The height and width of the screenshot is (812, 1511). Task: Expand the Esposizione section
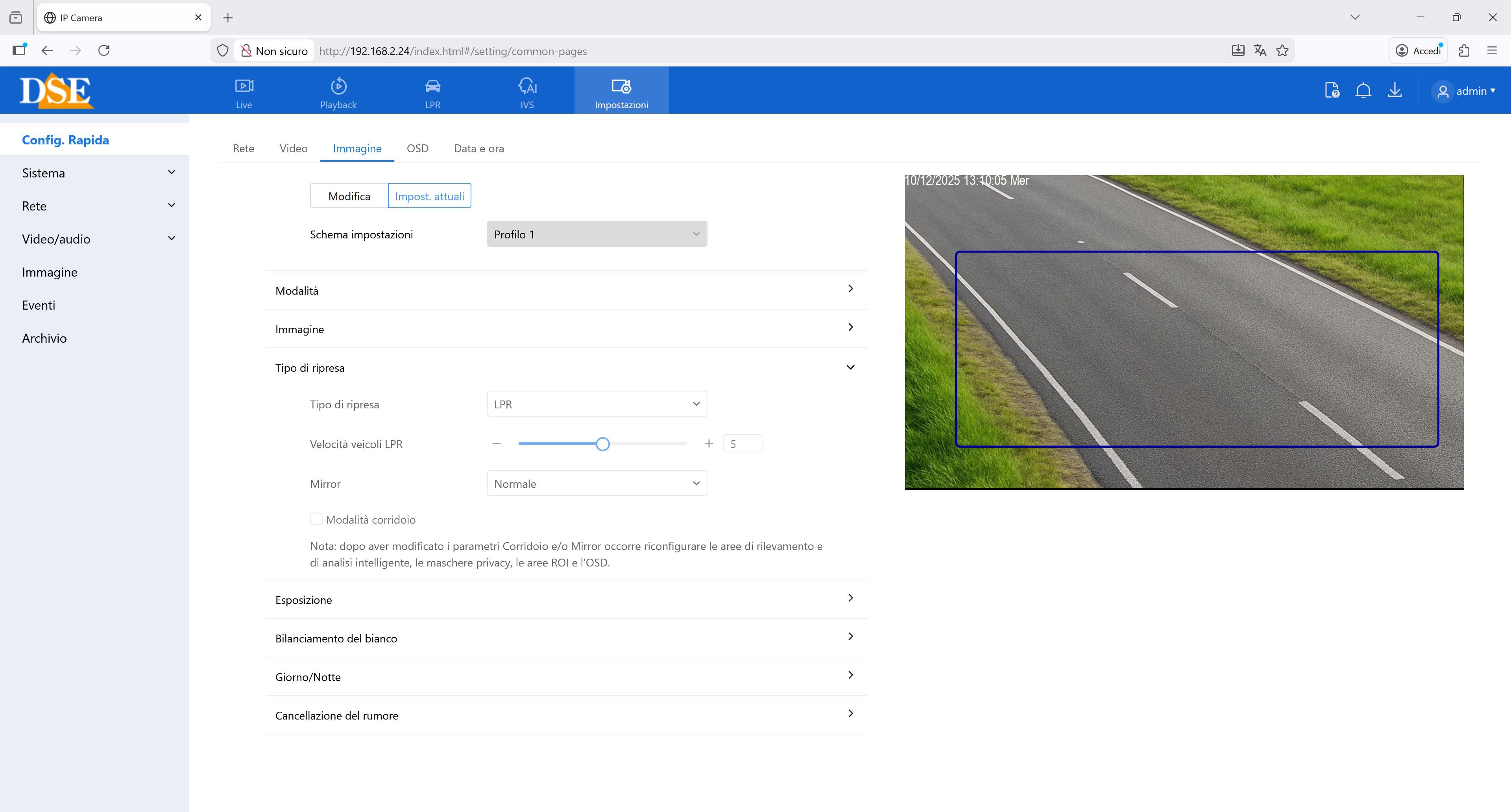tap(566, 599)
